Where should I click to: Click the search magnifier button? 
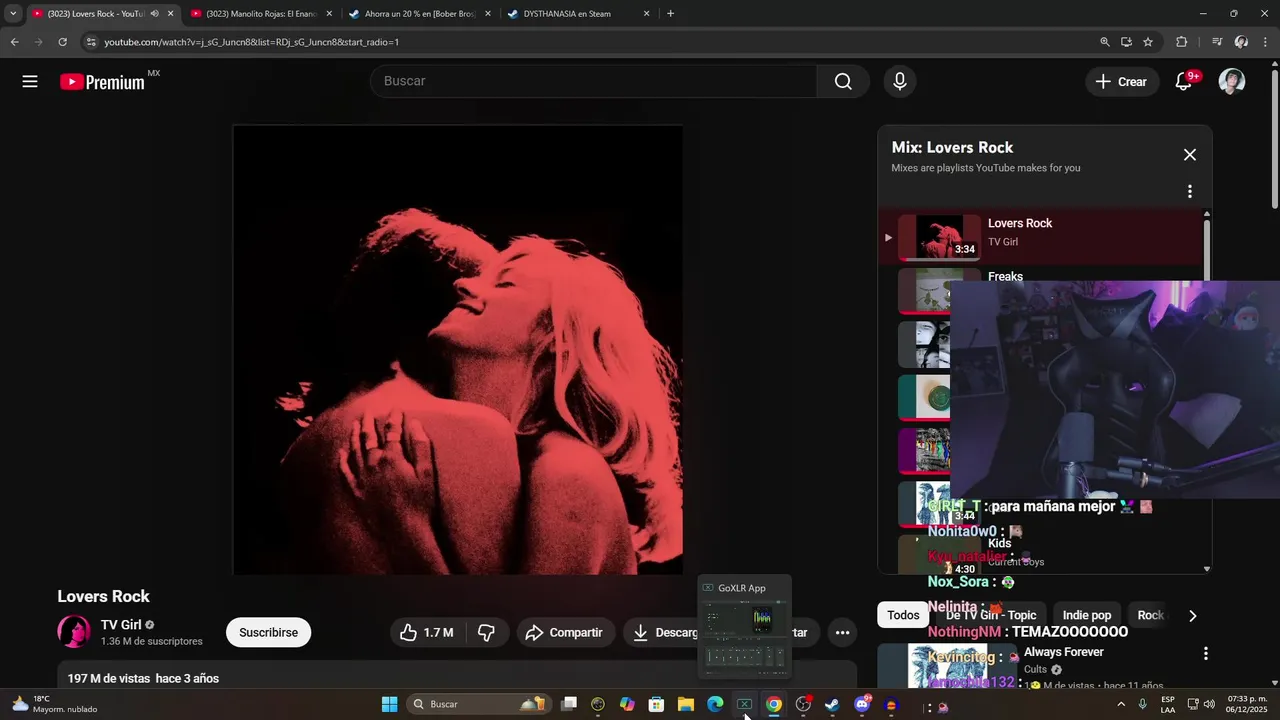(x=843, y=82)
